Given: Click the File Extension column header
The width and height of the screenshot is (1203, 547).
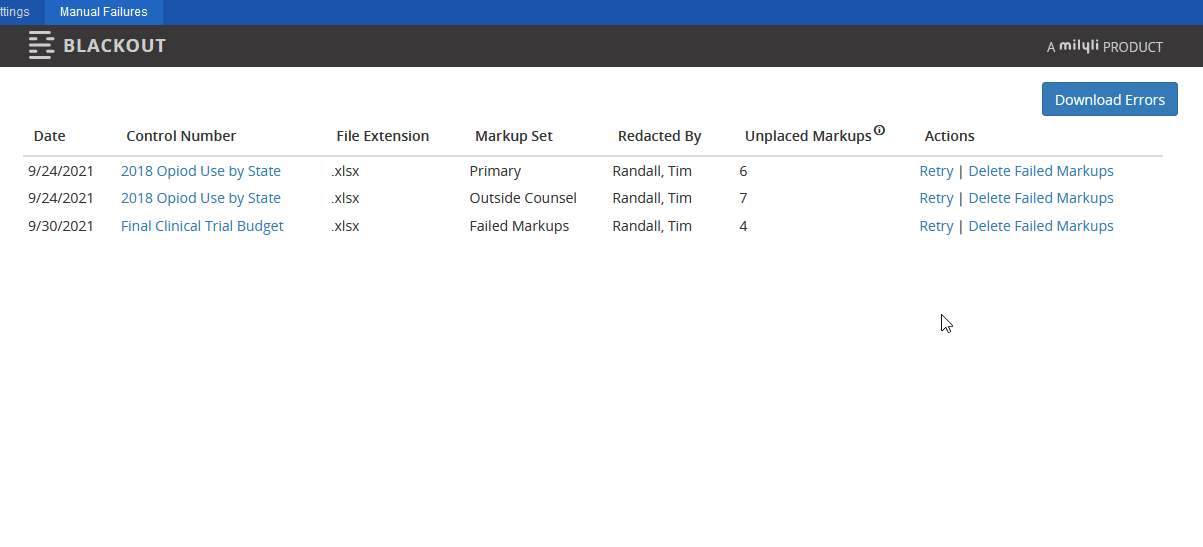Looking at the screenshot, I should (x=383, y=136).
